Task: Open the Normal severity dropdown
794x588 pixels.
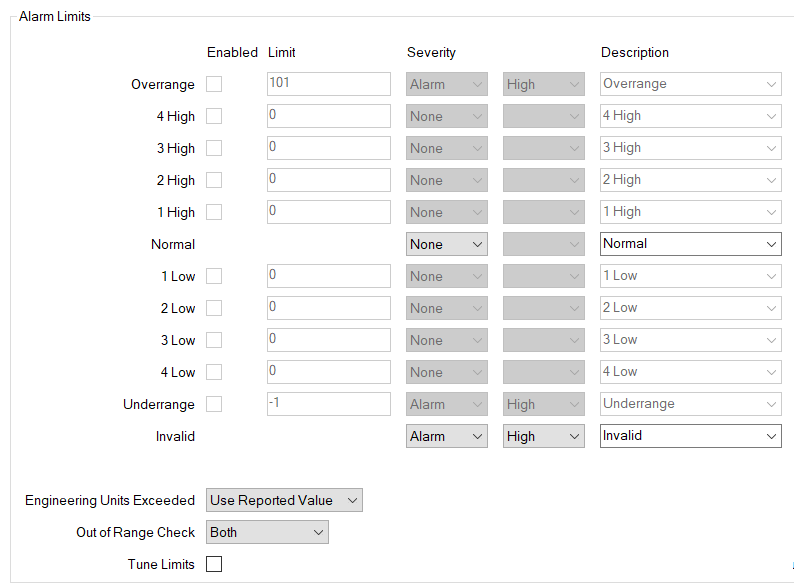Action: click(x=447, y=244)
